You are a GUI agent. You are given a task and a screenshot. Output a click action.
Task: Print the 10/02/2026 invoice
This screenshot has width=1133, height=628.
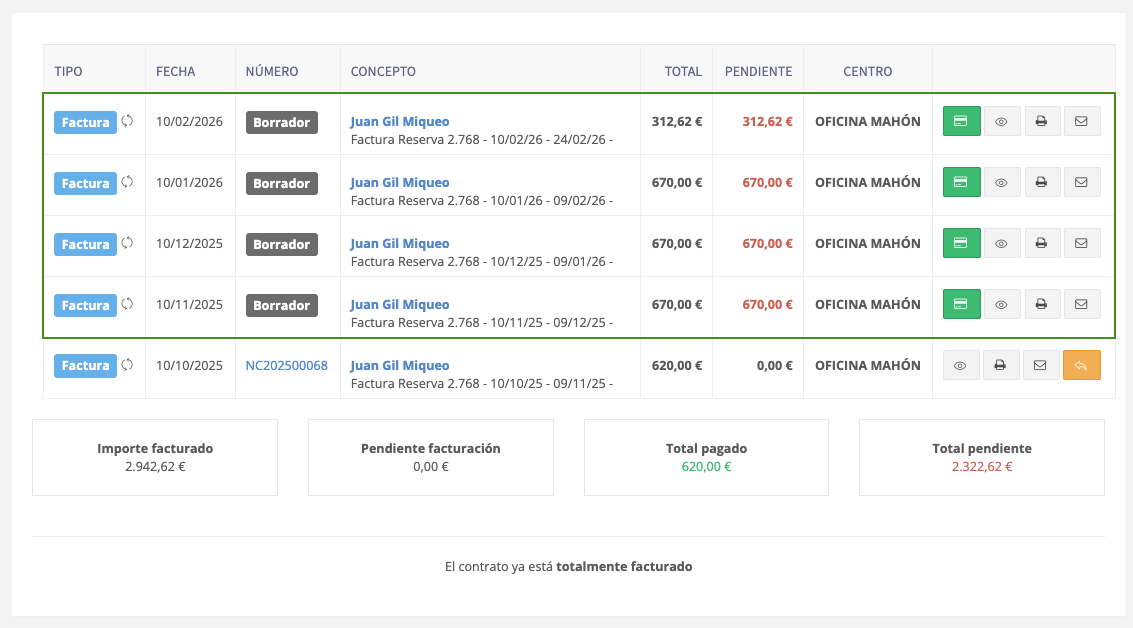pos(1041,121)
